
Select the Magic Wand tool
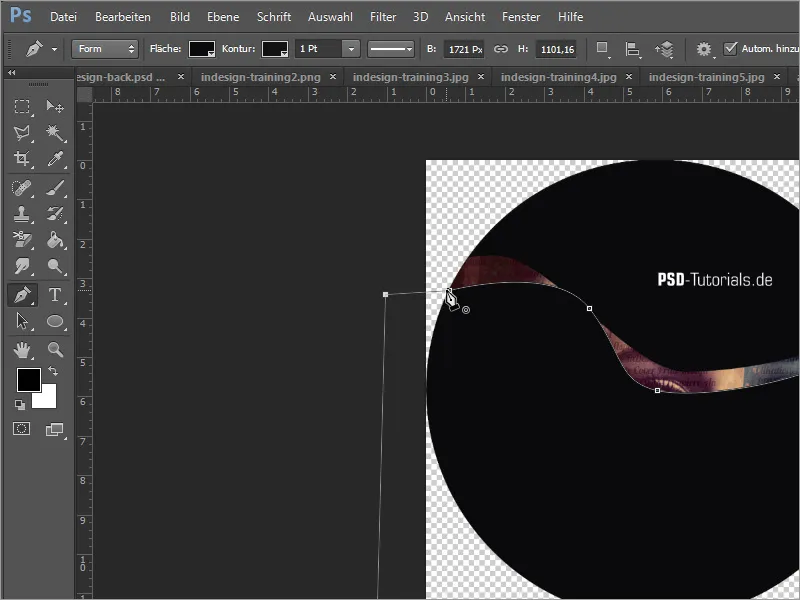coord(55,133)
